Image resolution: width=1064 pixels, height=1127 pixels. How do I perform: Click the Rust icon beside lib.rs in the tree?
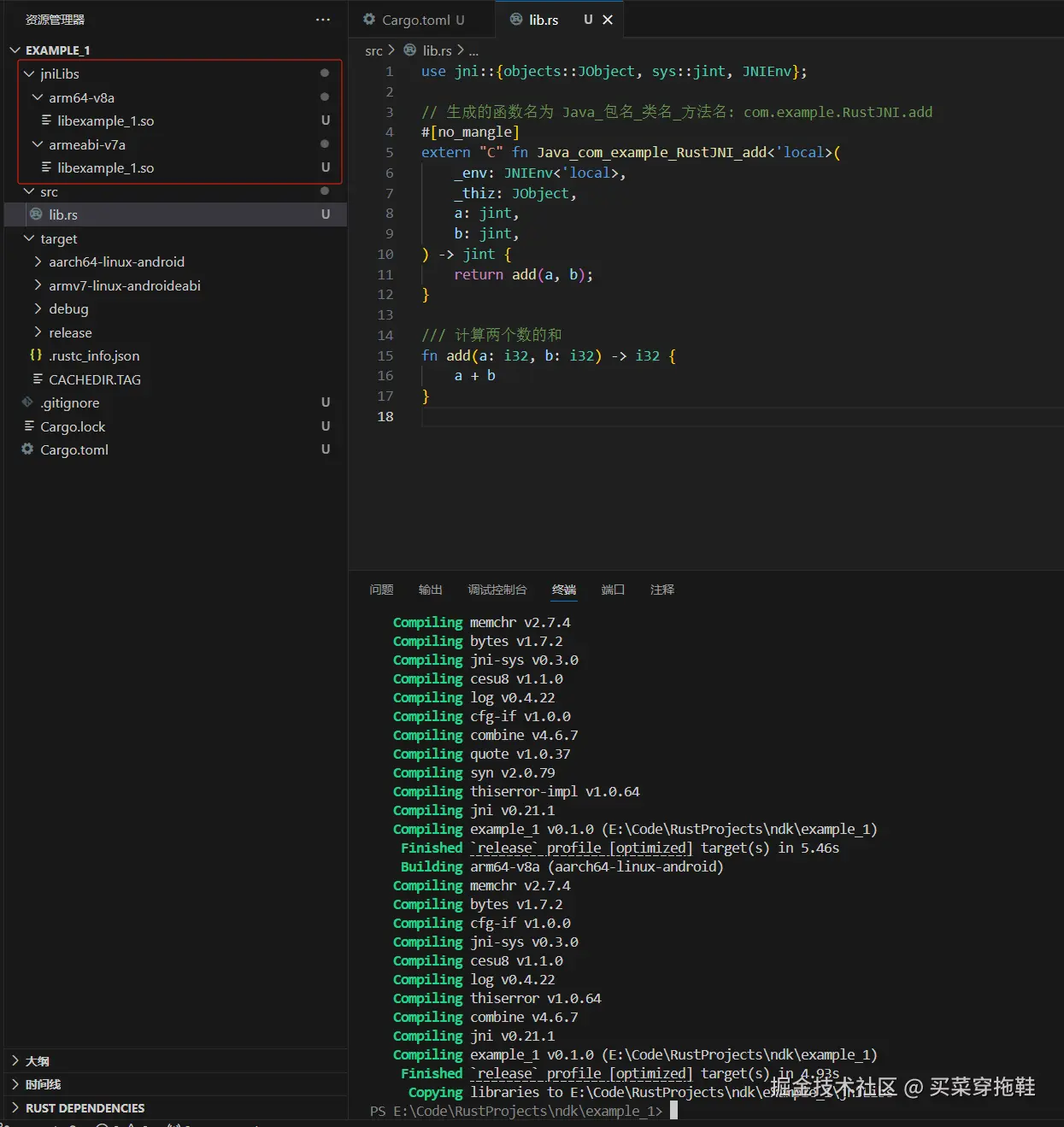click(x=36, y=214)
